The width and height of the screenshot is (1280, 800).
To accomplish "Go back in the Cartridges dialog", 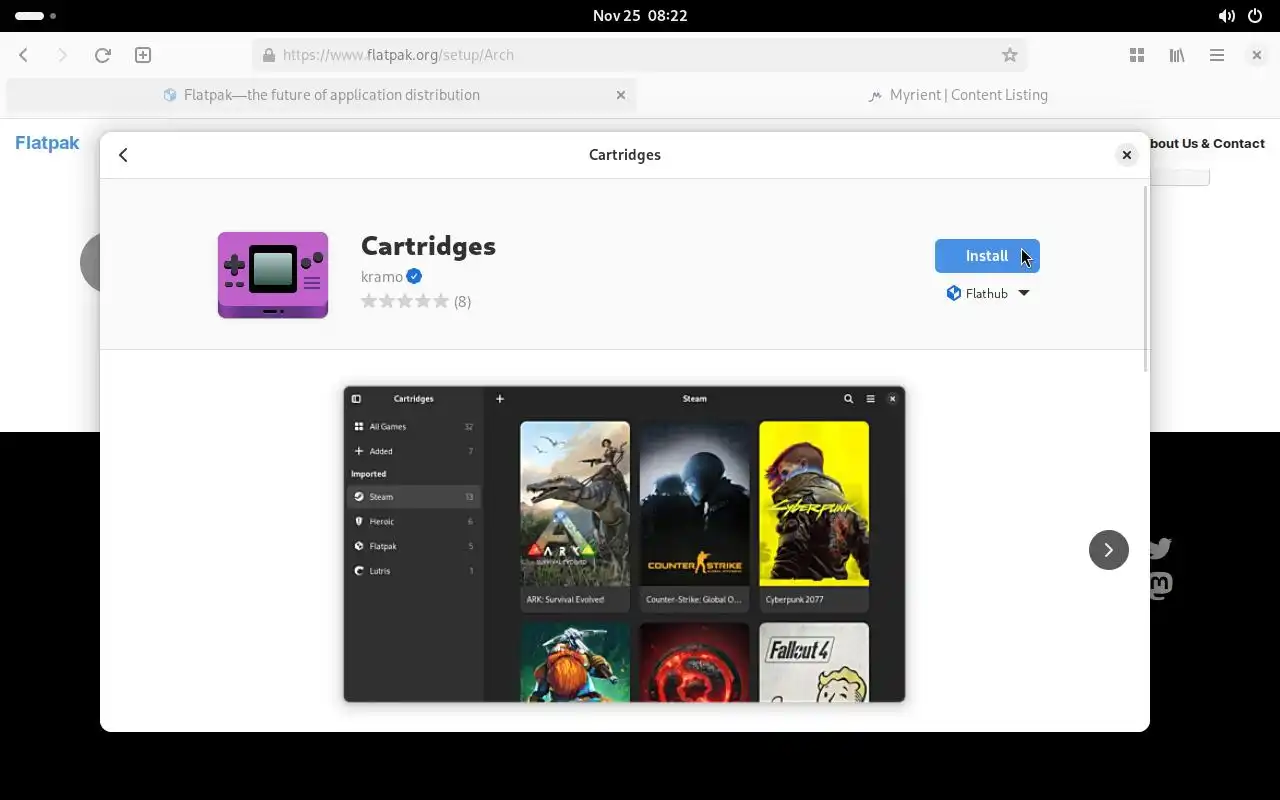I will point(123,155).
